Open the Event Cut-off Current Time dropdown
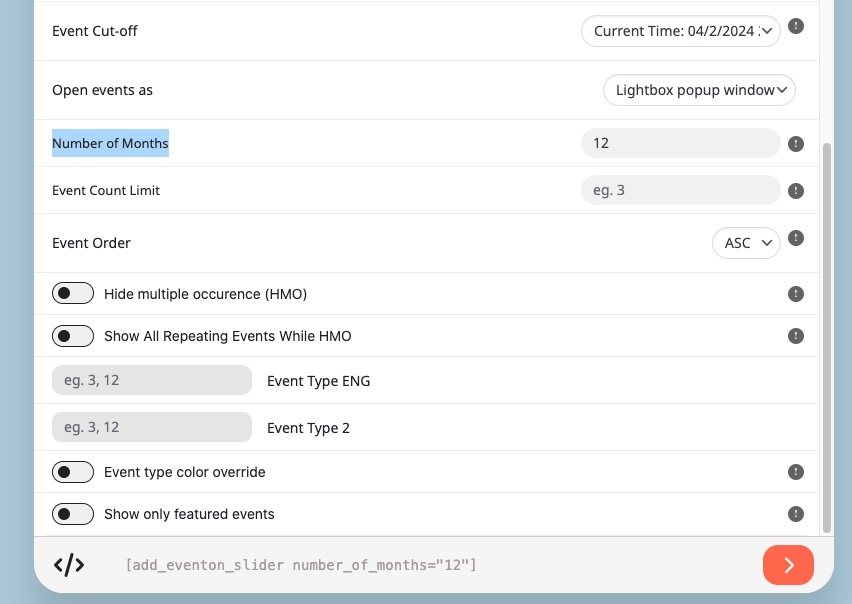Screen dimensions: 852x604 [681, 31]
